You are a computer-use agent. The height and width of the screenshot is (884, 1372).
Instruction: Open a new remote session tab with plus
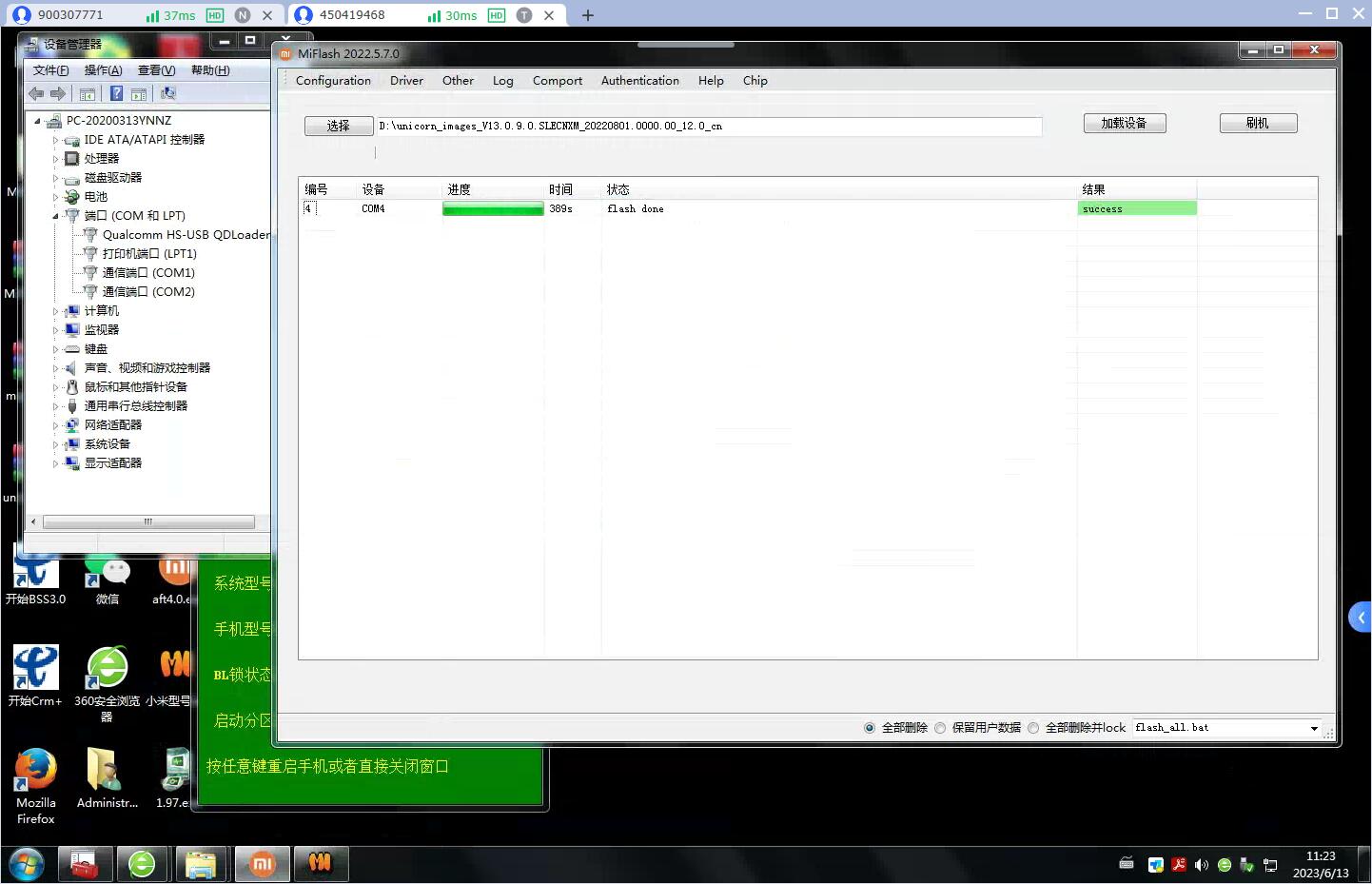coord(588,15)
